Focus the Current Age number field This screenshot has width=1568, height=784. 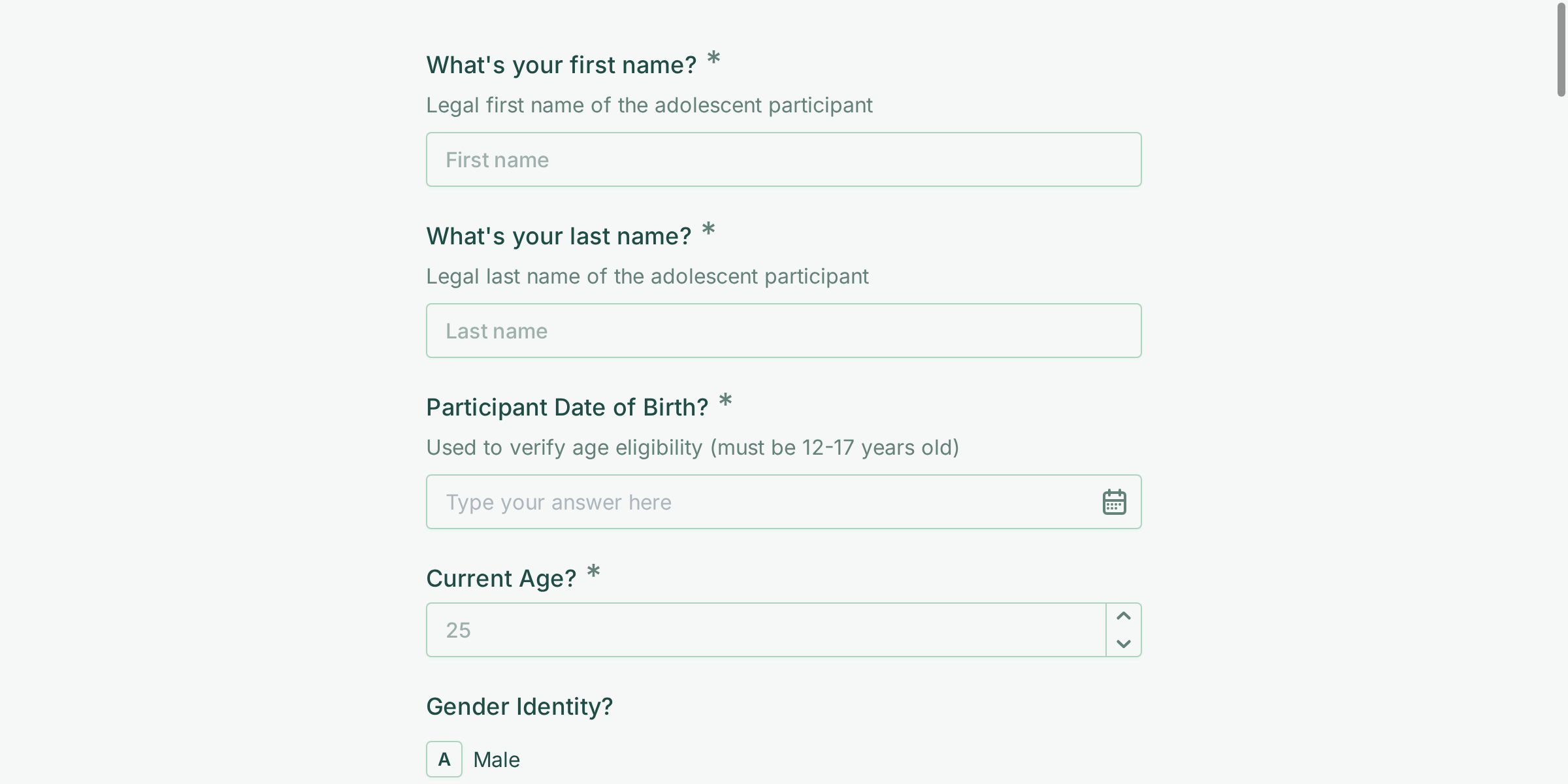click(764, 630)
